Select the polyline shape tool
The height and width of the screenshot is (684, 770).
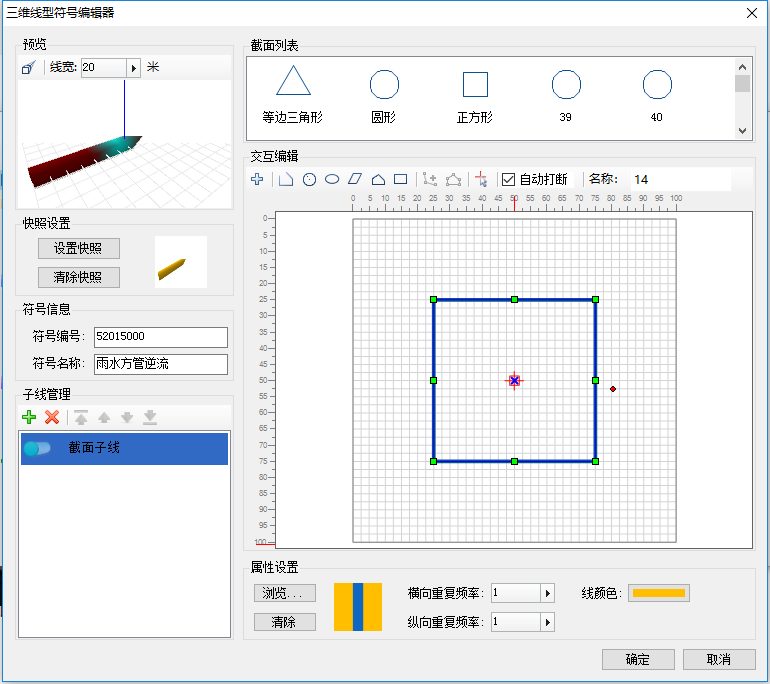pos(285,180)
